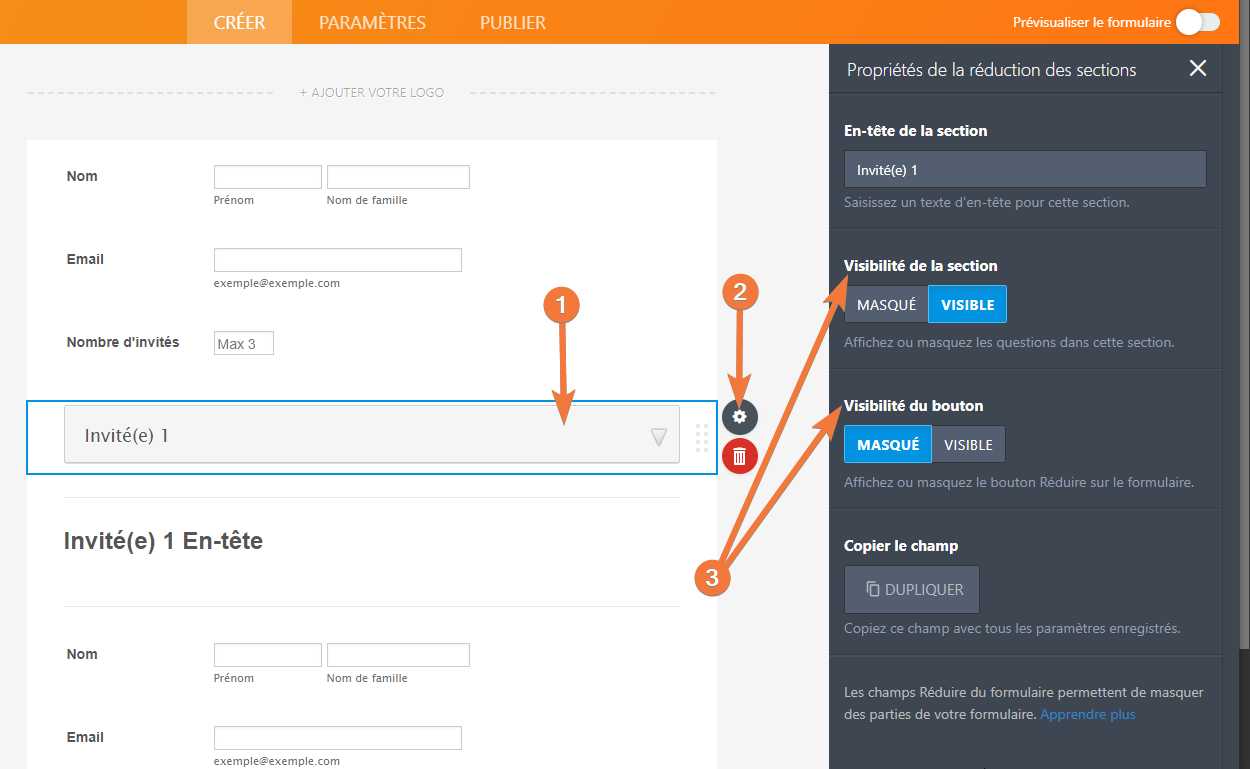
Task: Set button visibility to MASQUÉ
Action: tap(888, 445)
